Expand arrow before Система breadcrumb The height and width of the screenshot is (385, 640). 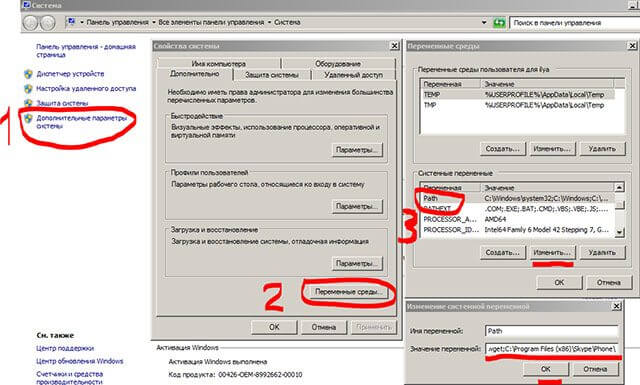click(x=270, y=22)
